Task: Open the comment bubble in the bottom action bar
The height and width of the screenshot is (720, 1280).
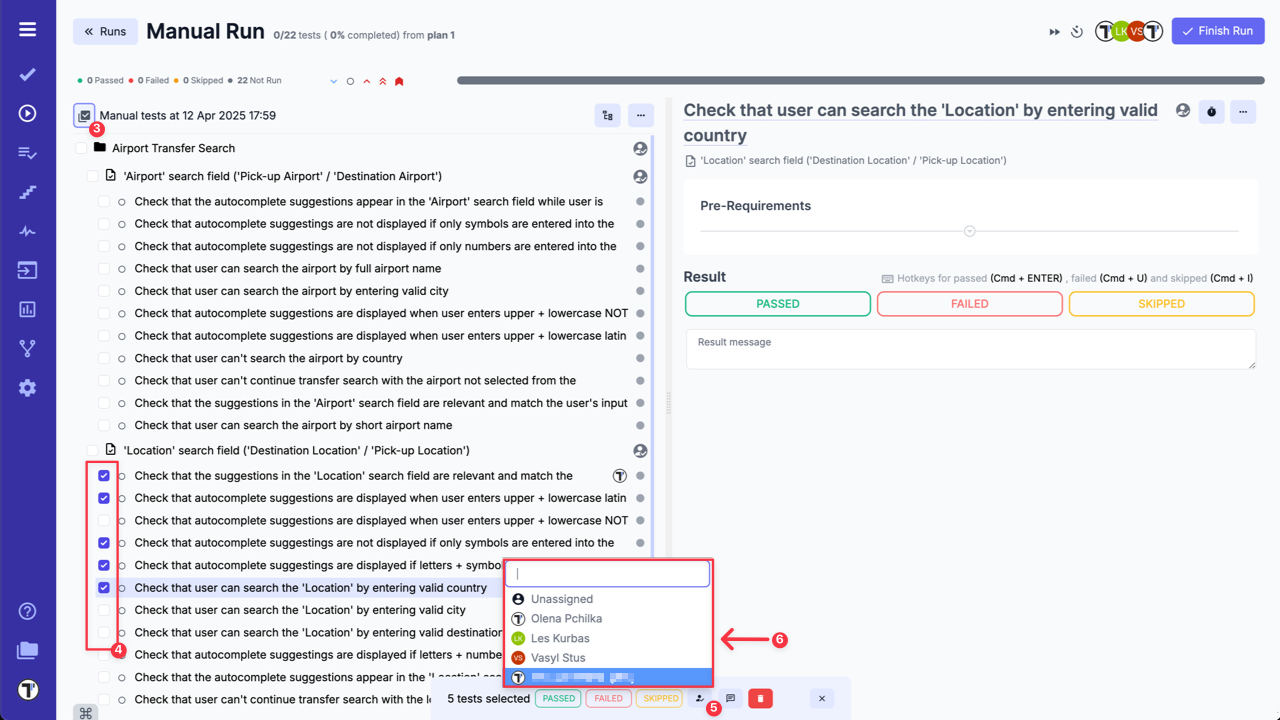Action: (x=731, y=698)
